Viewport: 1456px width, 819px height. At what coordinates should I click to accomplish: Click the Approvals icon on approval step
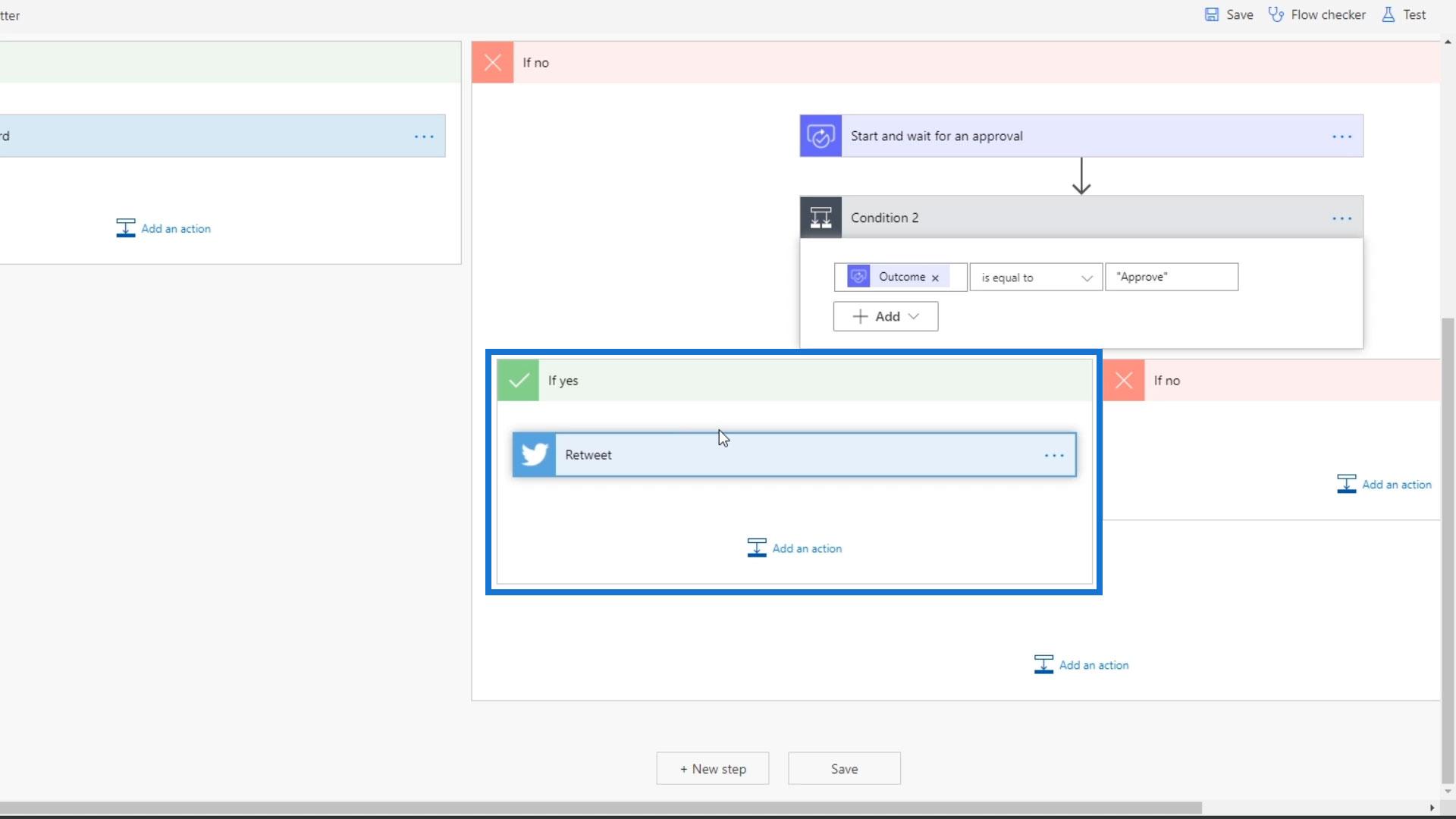tap(821, 136)
